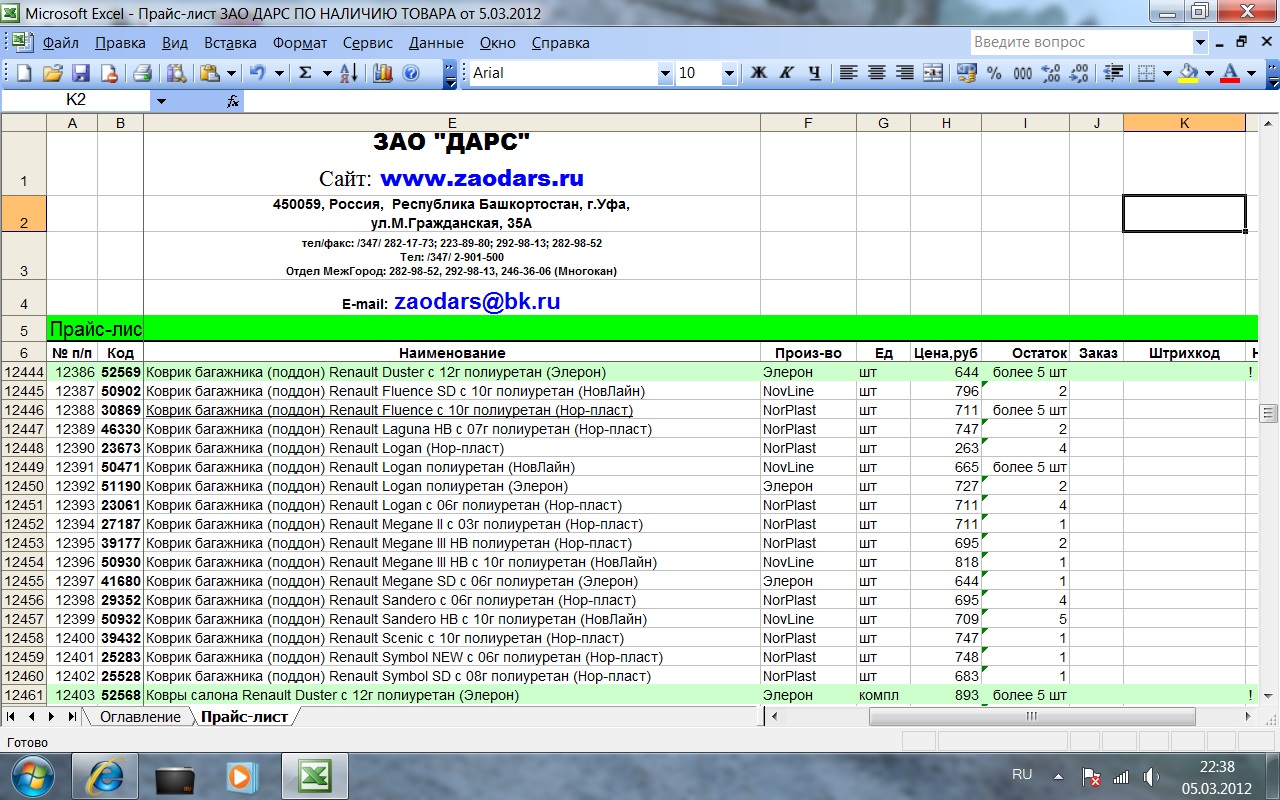Apply Percent style format

[x=994, y=73]
